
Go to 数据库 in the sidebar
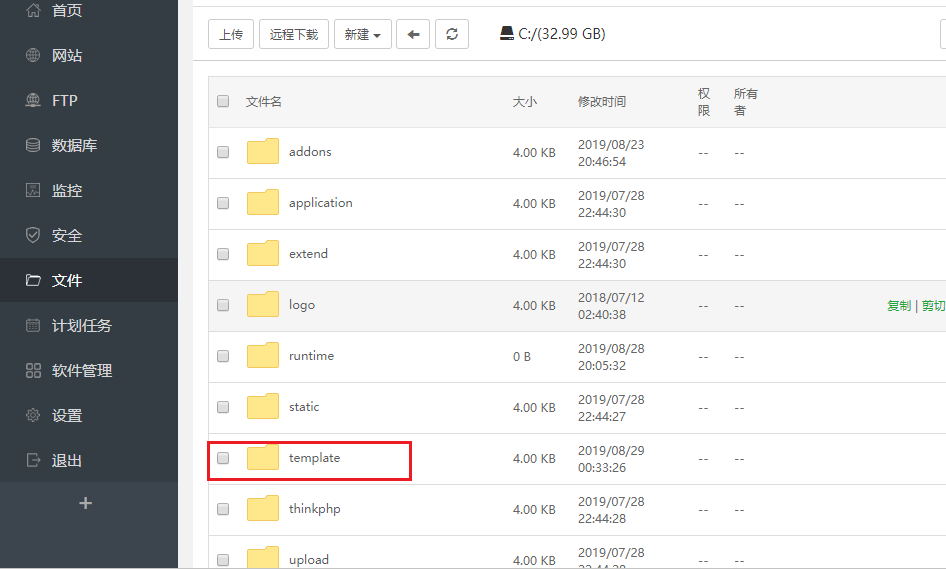74,146
